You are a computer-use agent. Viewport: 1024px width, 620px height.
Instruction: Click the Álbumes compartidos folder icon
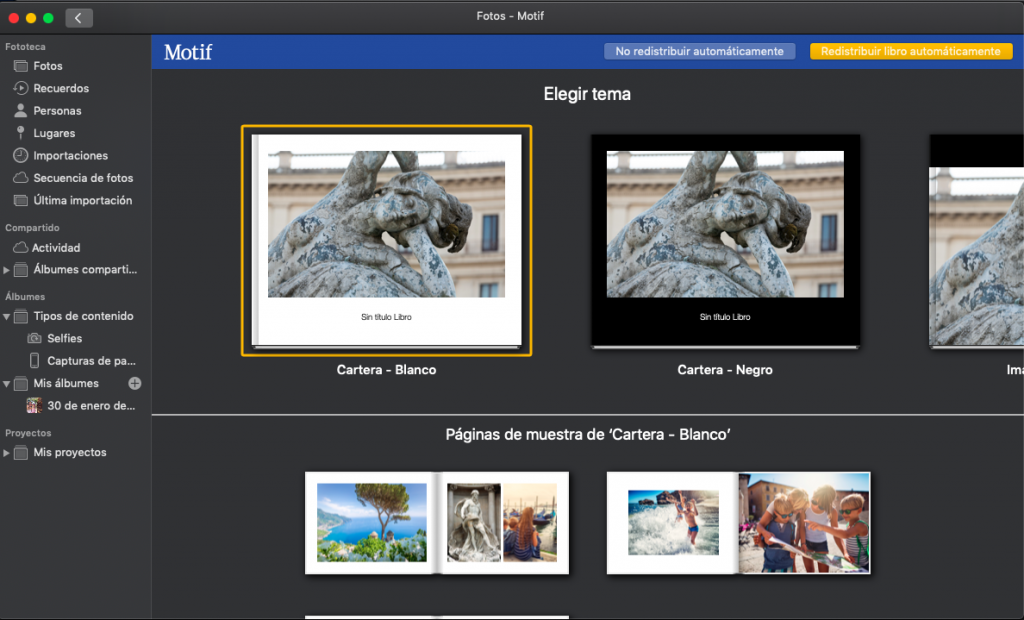(x=21, y=270)
